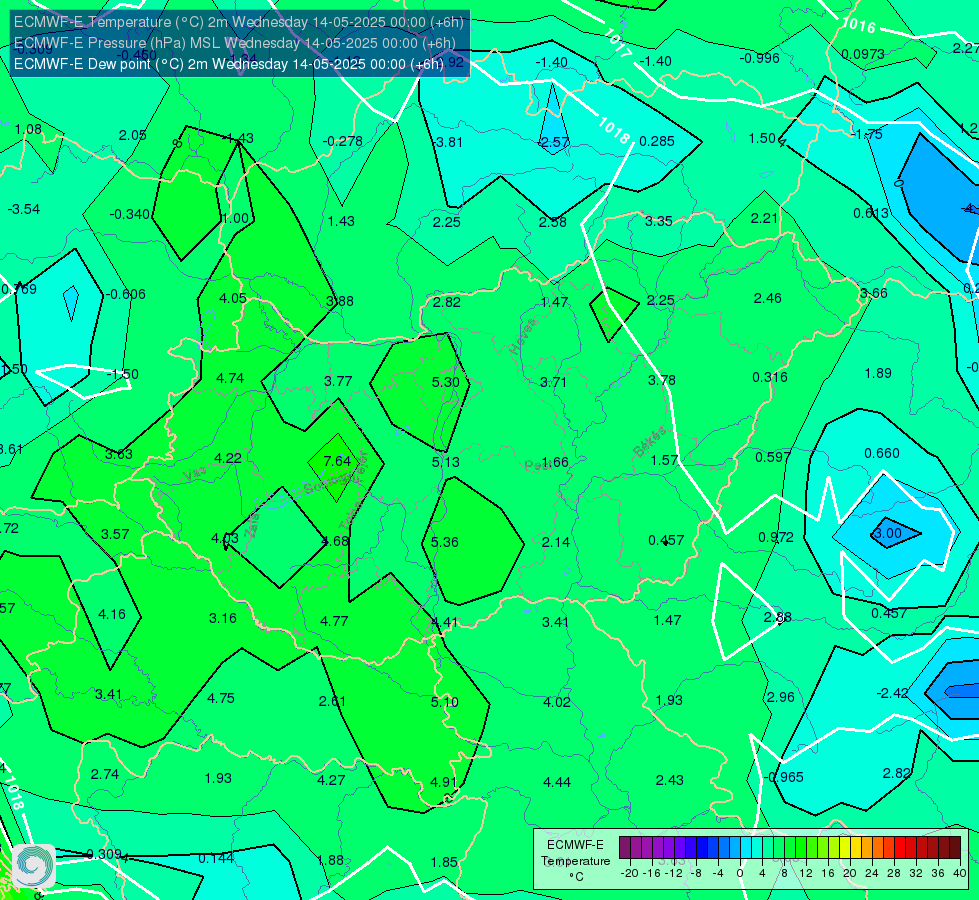Click the 0.972 temperature value

click(x=776, y=537)
